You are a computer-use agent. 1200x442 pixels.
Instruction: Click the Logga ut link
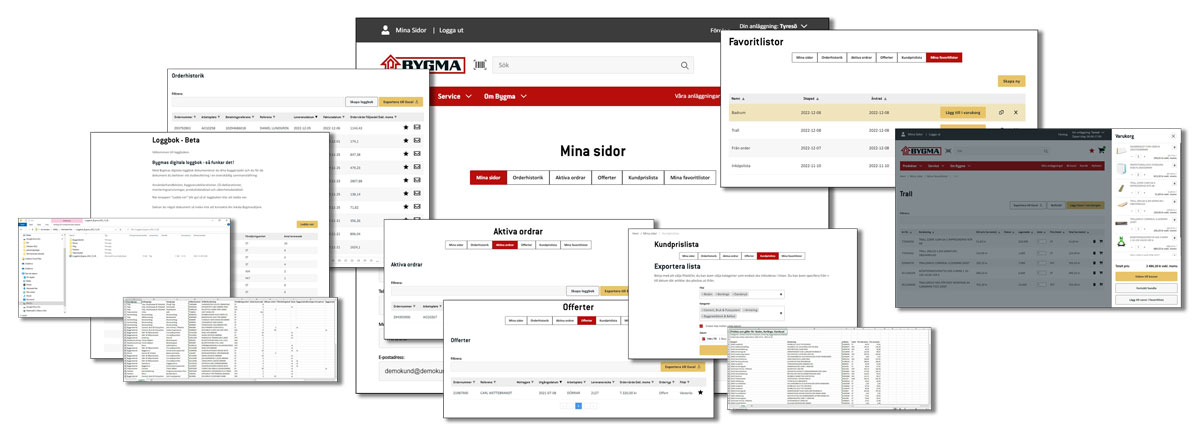(461, 31)
